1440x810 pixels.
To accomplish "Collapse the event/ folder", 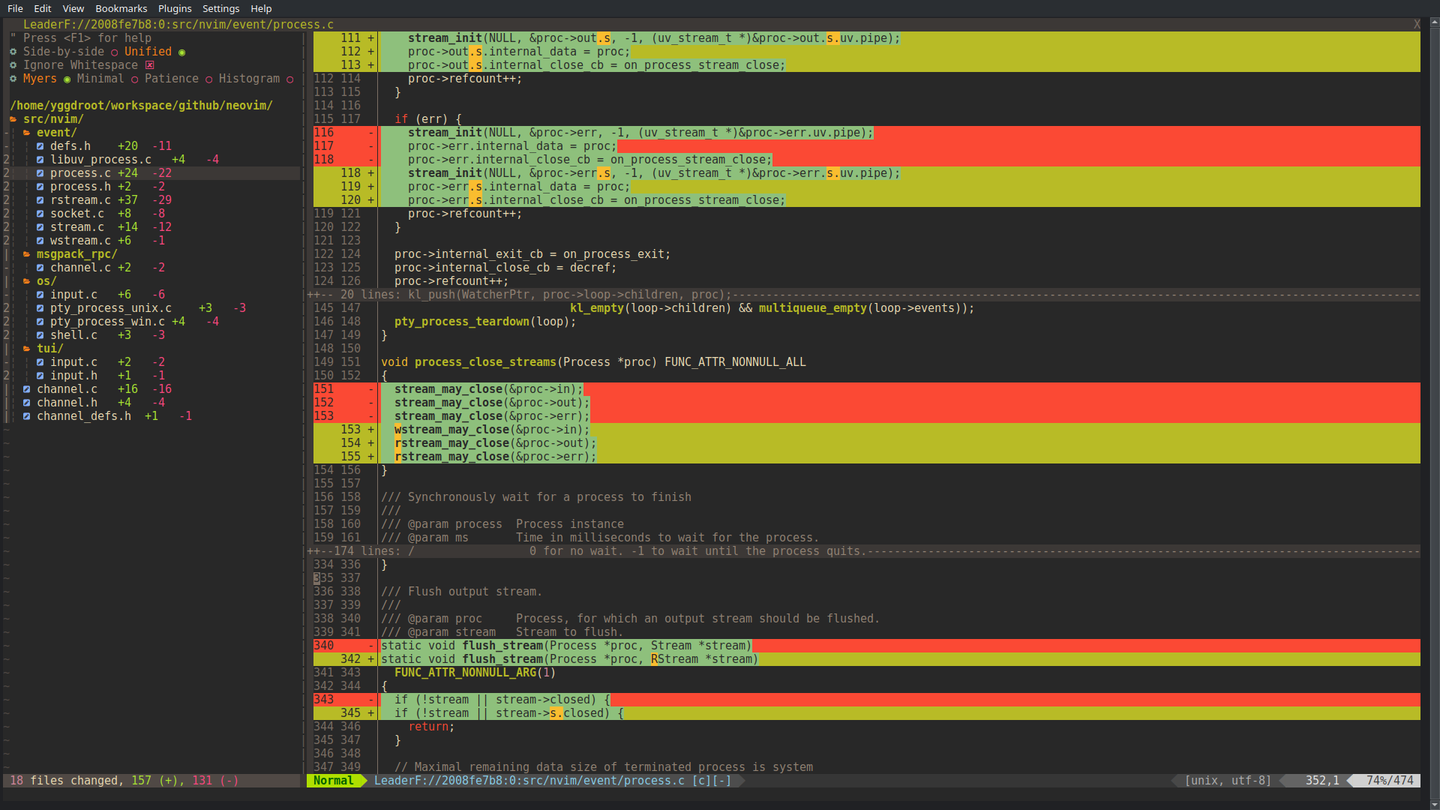I will click(27, 133).
